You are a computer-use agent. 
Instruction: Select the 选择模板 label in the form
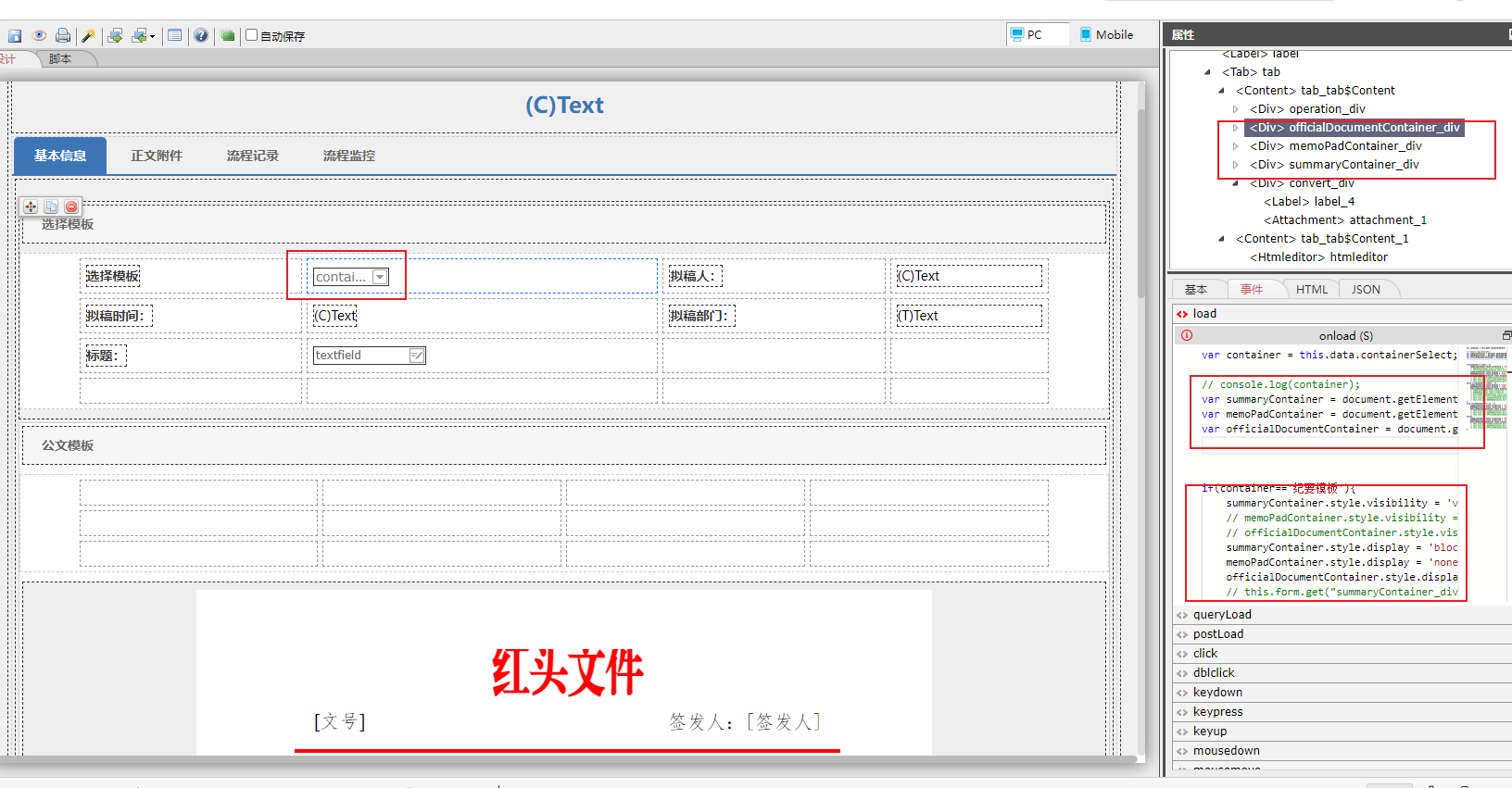click(x=113, y=276)
